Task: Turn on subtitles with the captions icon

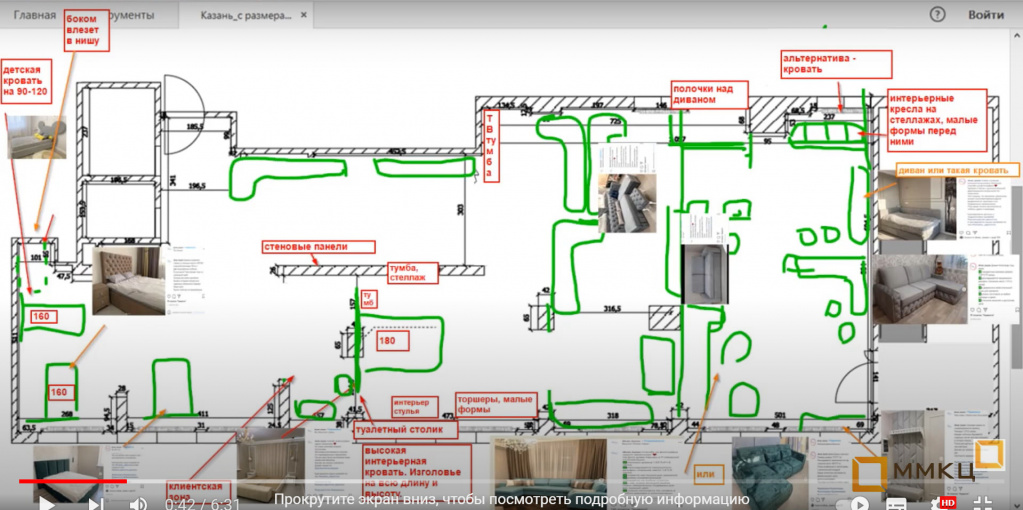Action: [896, 503]
